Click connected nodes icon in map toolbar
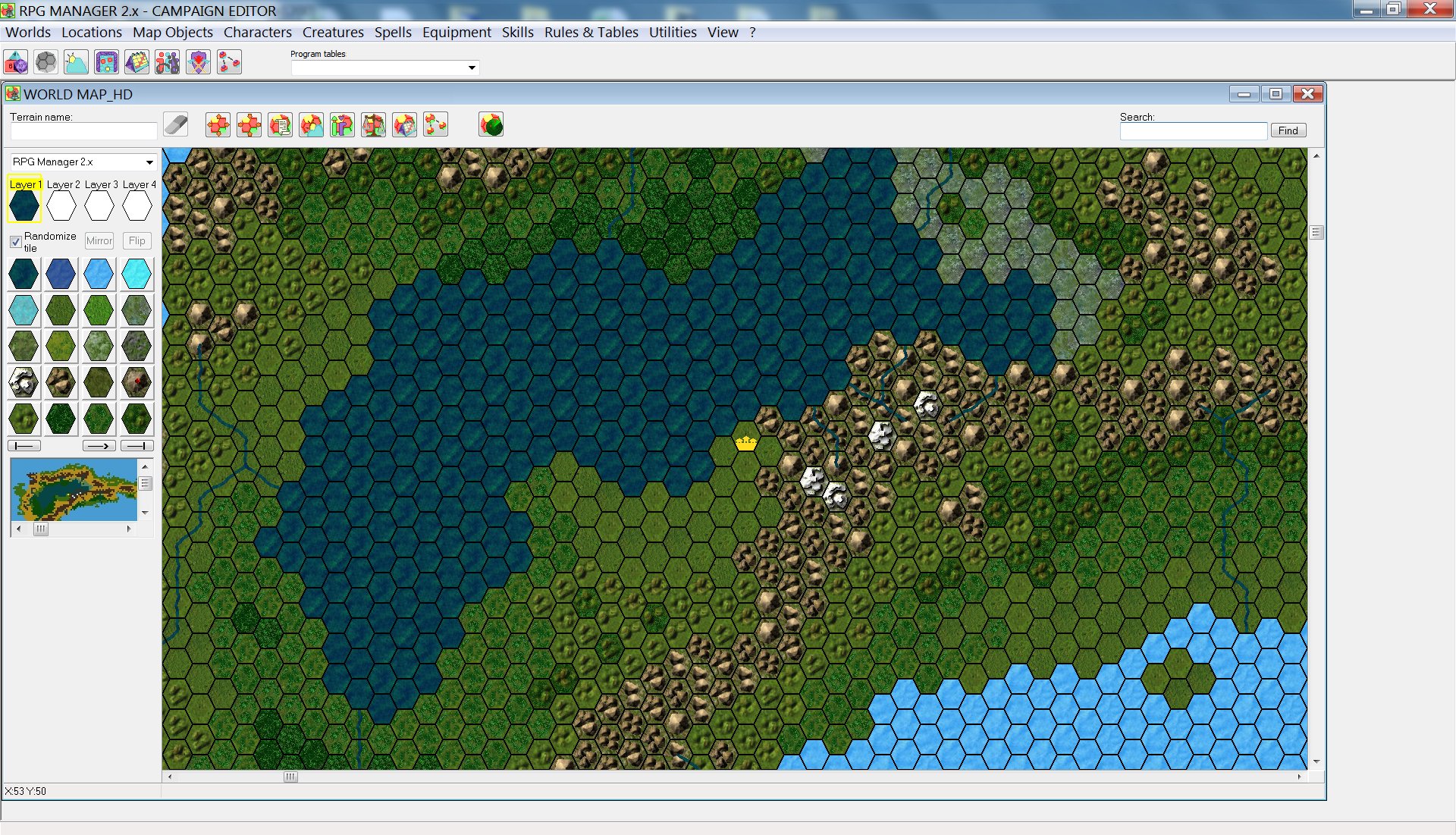The height and width of the screenshot is (835, 1456). (x=436, y=124)
